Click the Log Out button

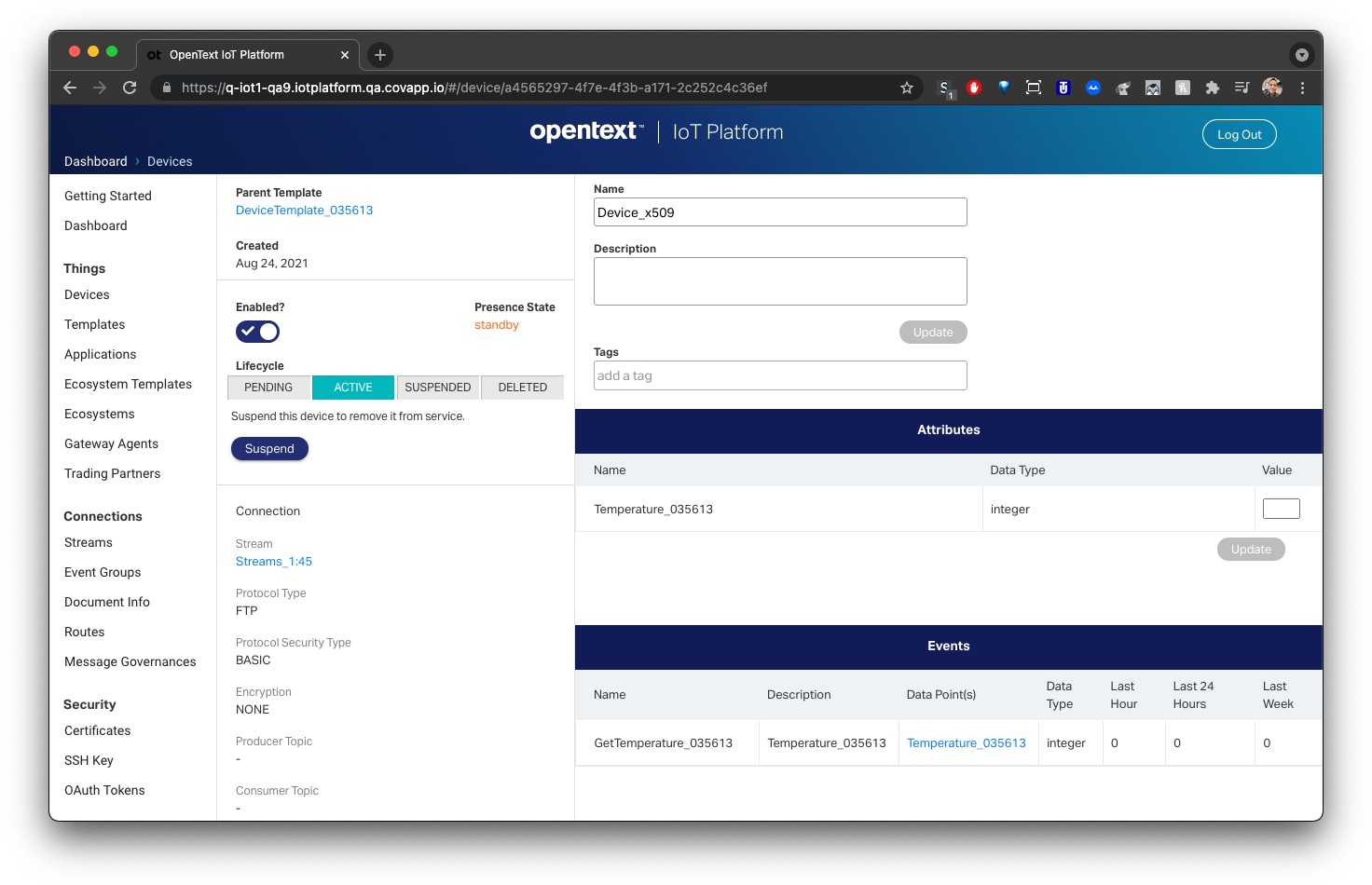coord(1239,134)
